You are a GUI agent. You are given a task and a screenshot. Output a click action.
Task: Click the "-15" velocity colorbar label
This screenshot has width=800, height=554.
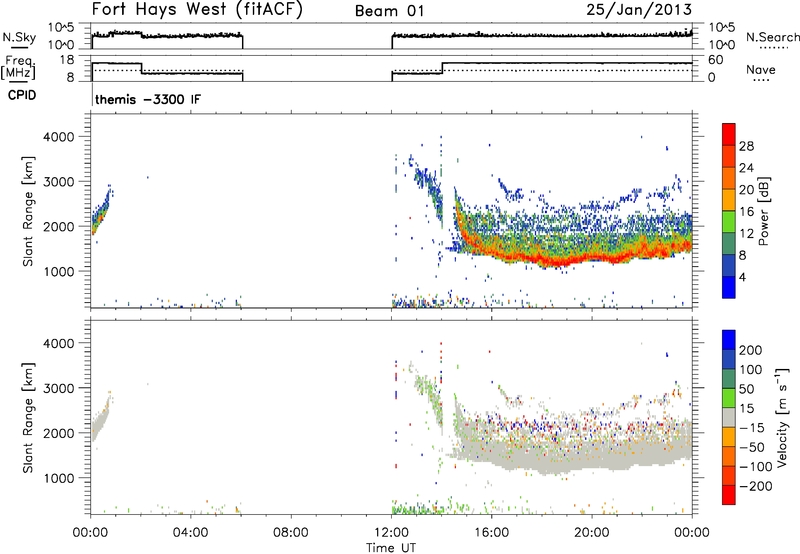752,428
